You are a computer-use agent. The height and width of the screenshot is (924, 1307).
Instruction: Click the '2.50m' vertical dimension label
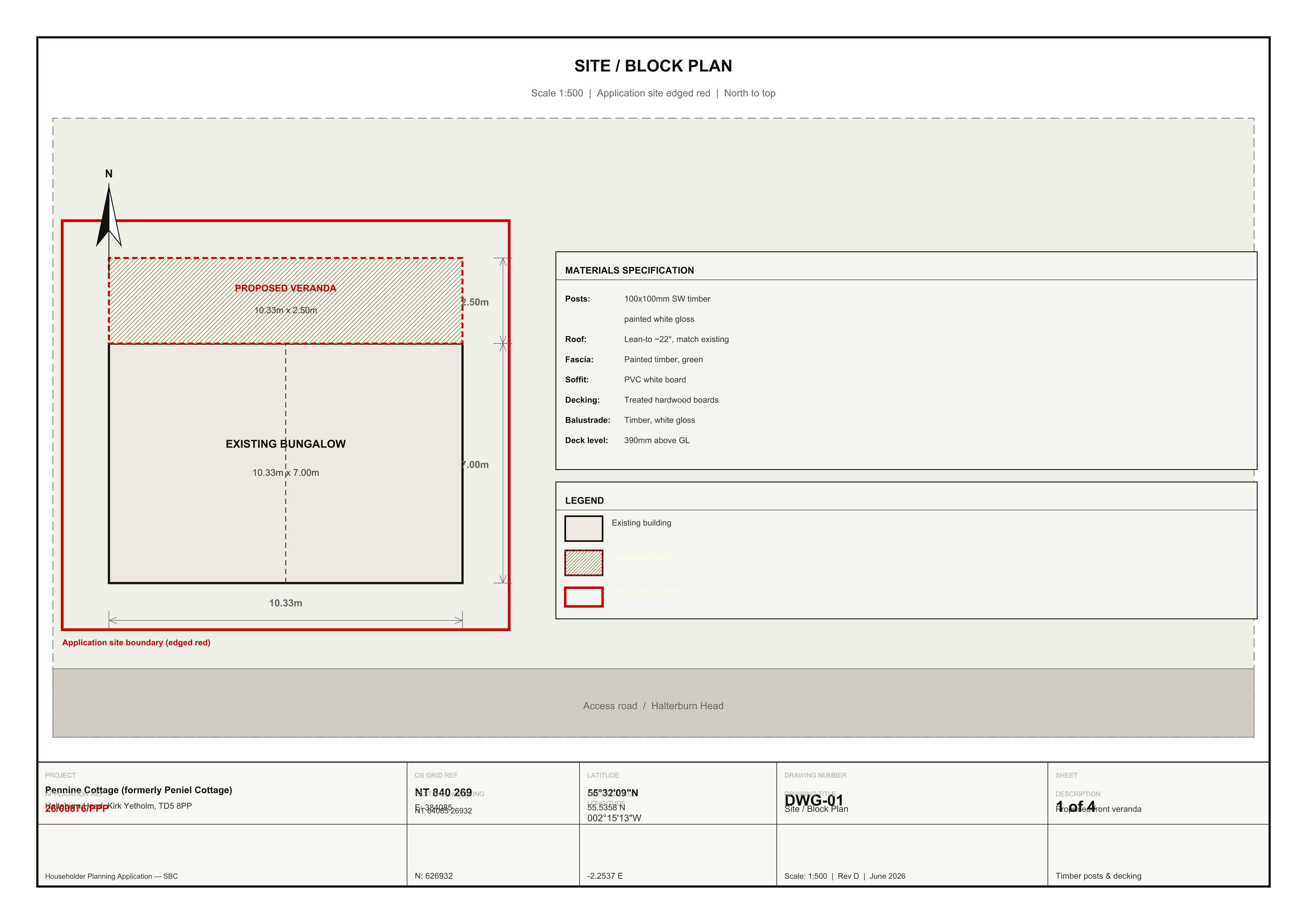(475, 302)
